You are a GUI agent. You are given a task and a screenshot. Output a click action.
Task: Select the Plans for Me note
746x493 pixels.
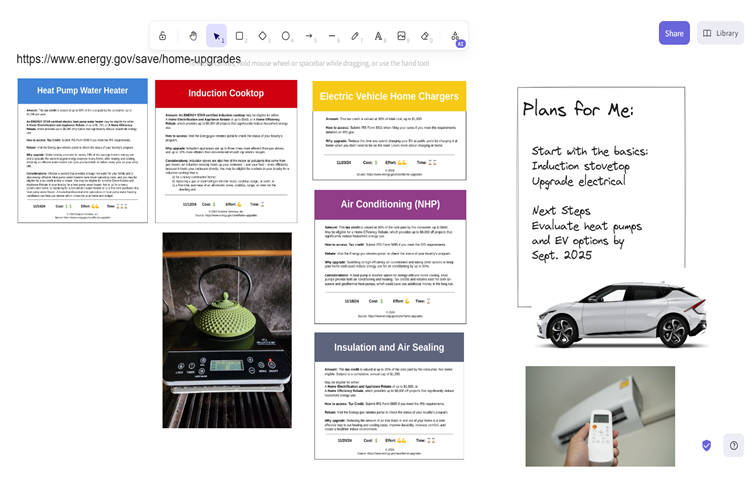point(600,190)
